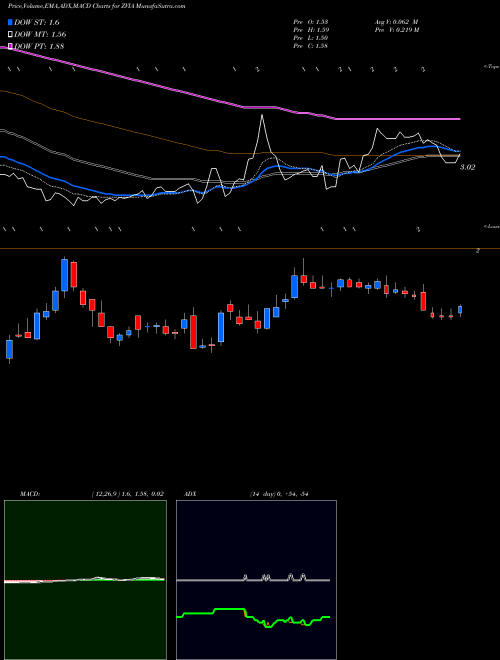Click the sharp white spike peak on the EMA chart

tap(262, 116)
